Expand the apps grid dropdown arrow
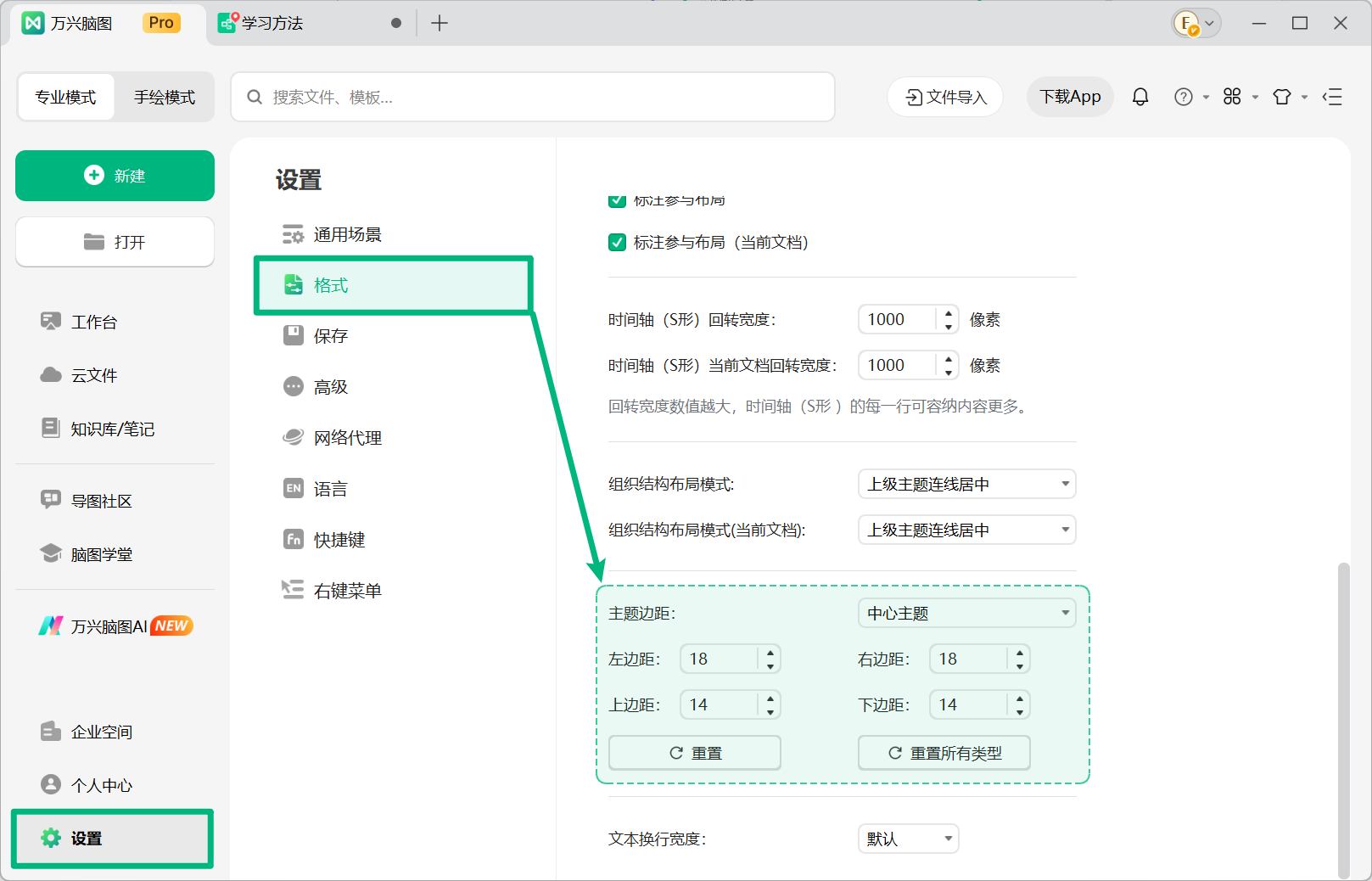The image size is (1372, 881). click(x=1255, y=98)
